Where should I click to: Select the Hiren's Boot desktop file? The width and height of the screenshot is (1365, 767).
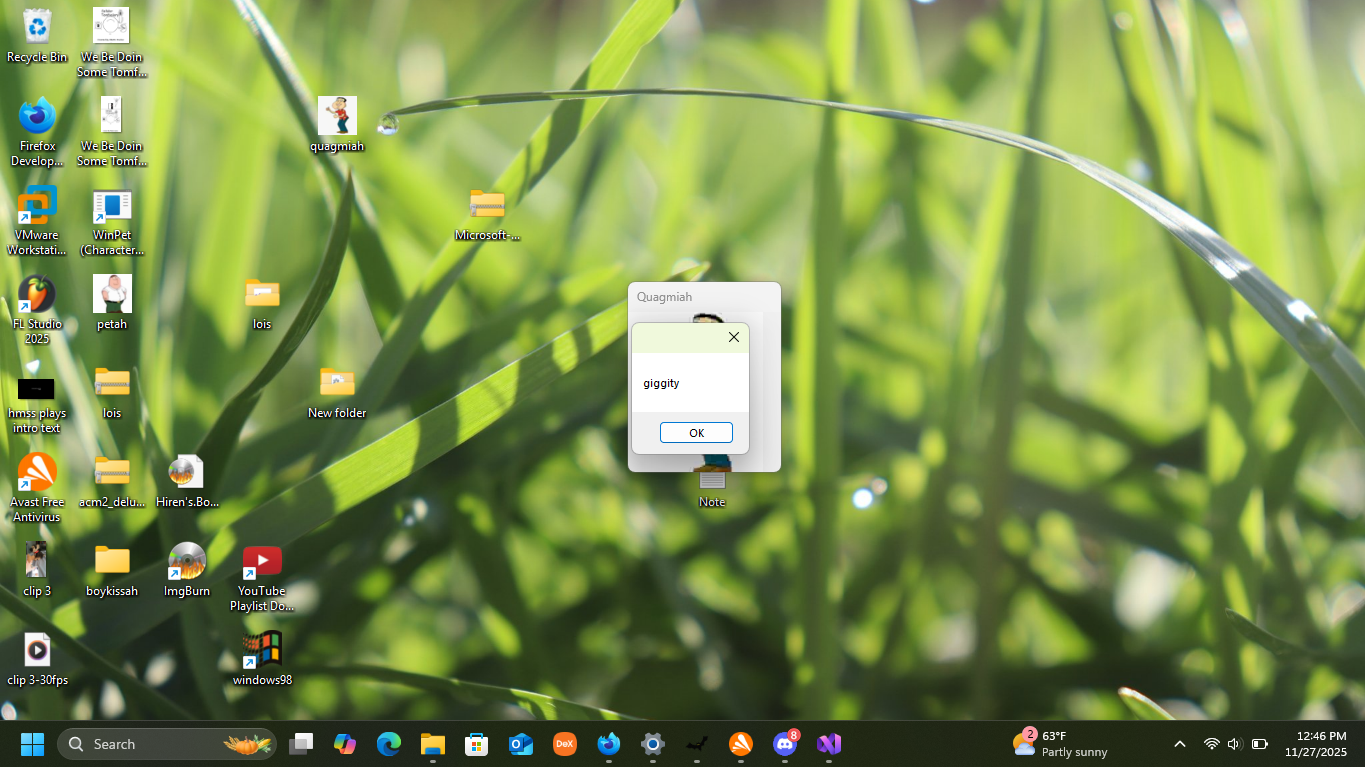click(x=187, y=481)
